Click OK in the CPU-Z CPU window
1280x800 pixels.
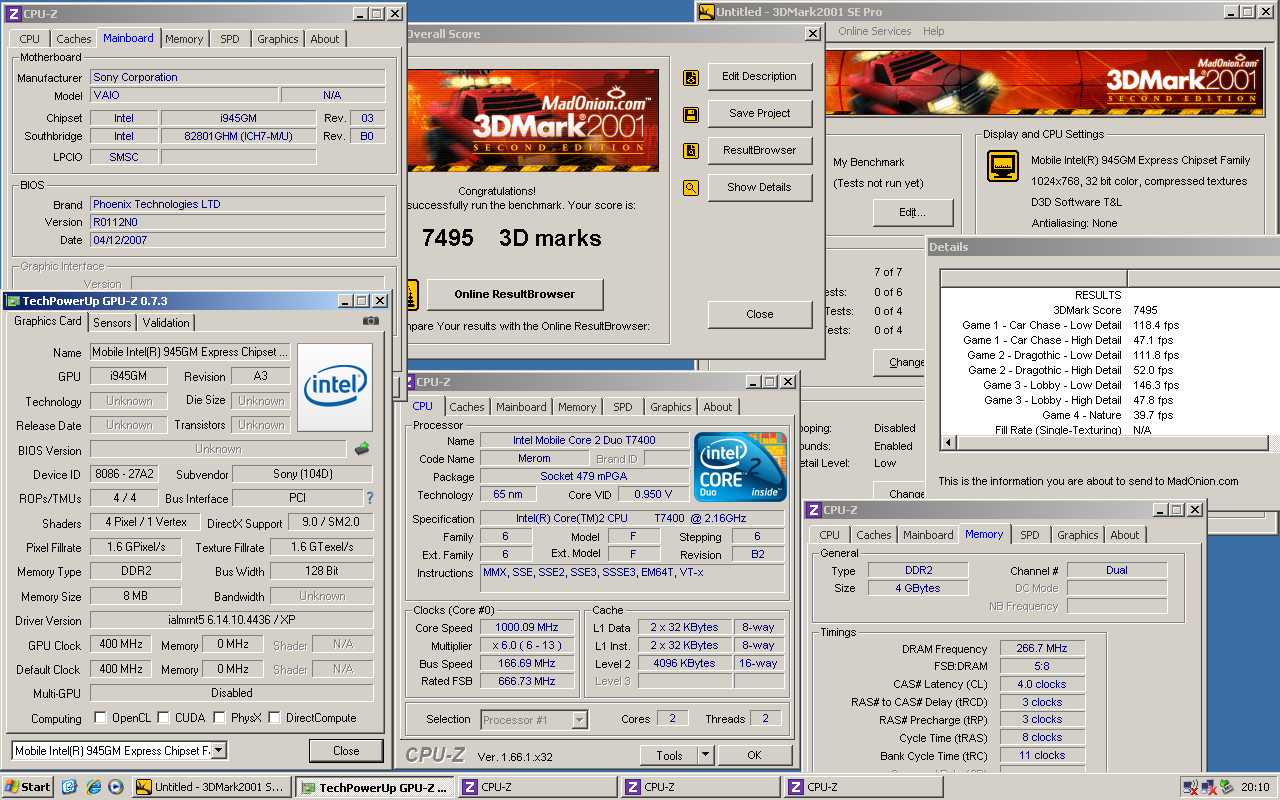click(x=754, y=755)
